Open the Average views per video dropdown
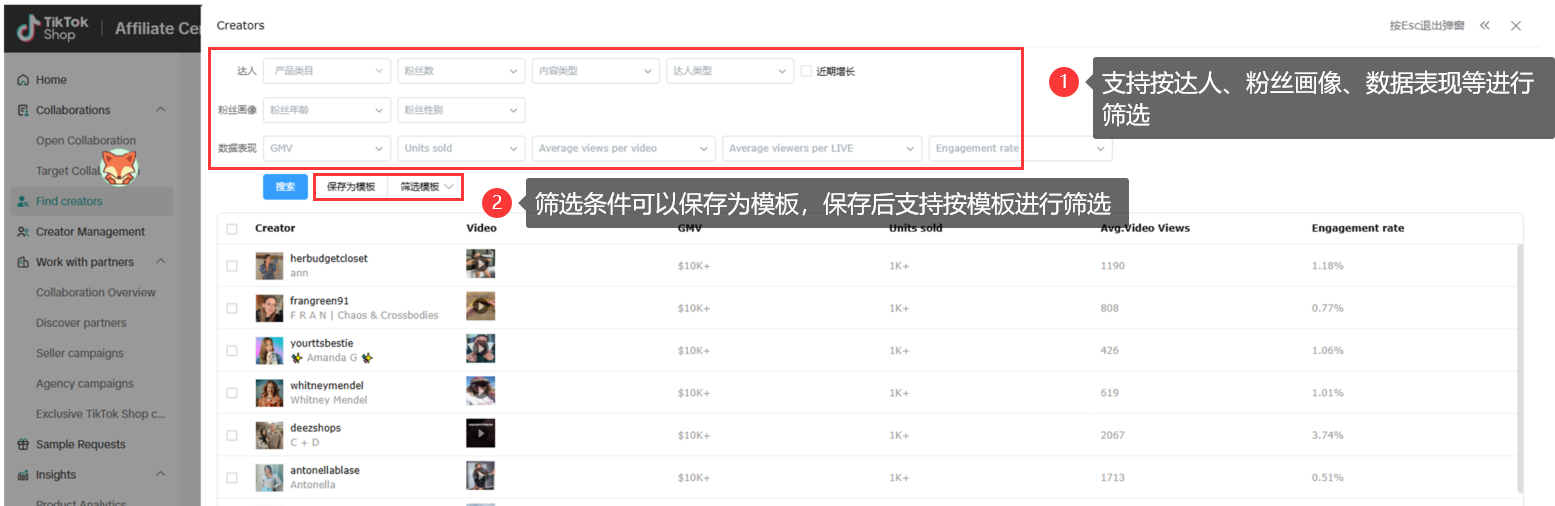Screen dimensions: 1555x506 (x=623, y=148)
